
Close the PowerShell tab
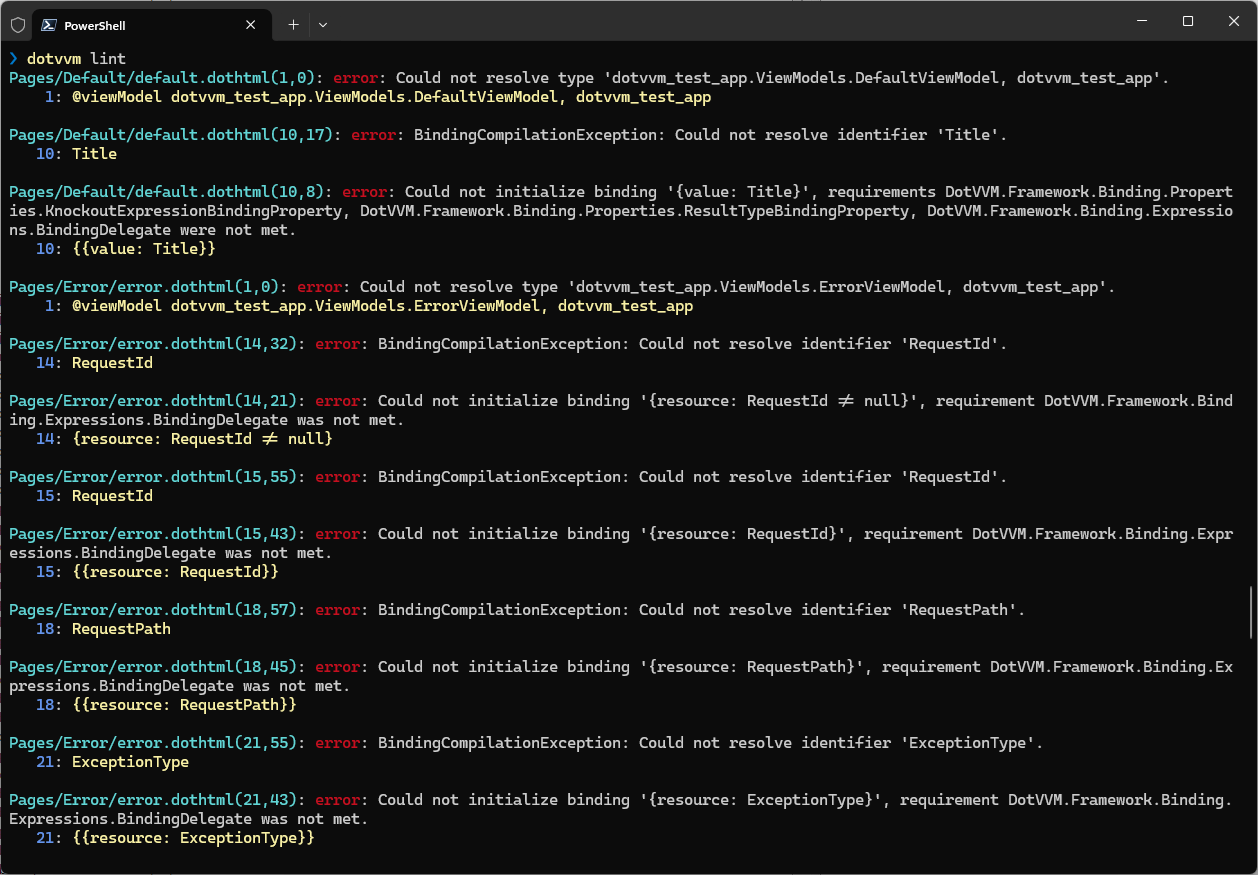(252, 25)
